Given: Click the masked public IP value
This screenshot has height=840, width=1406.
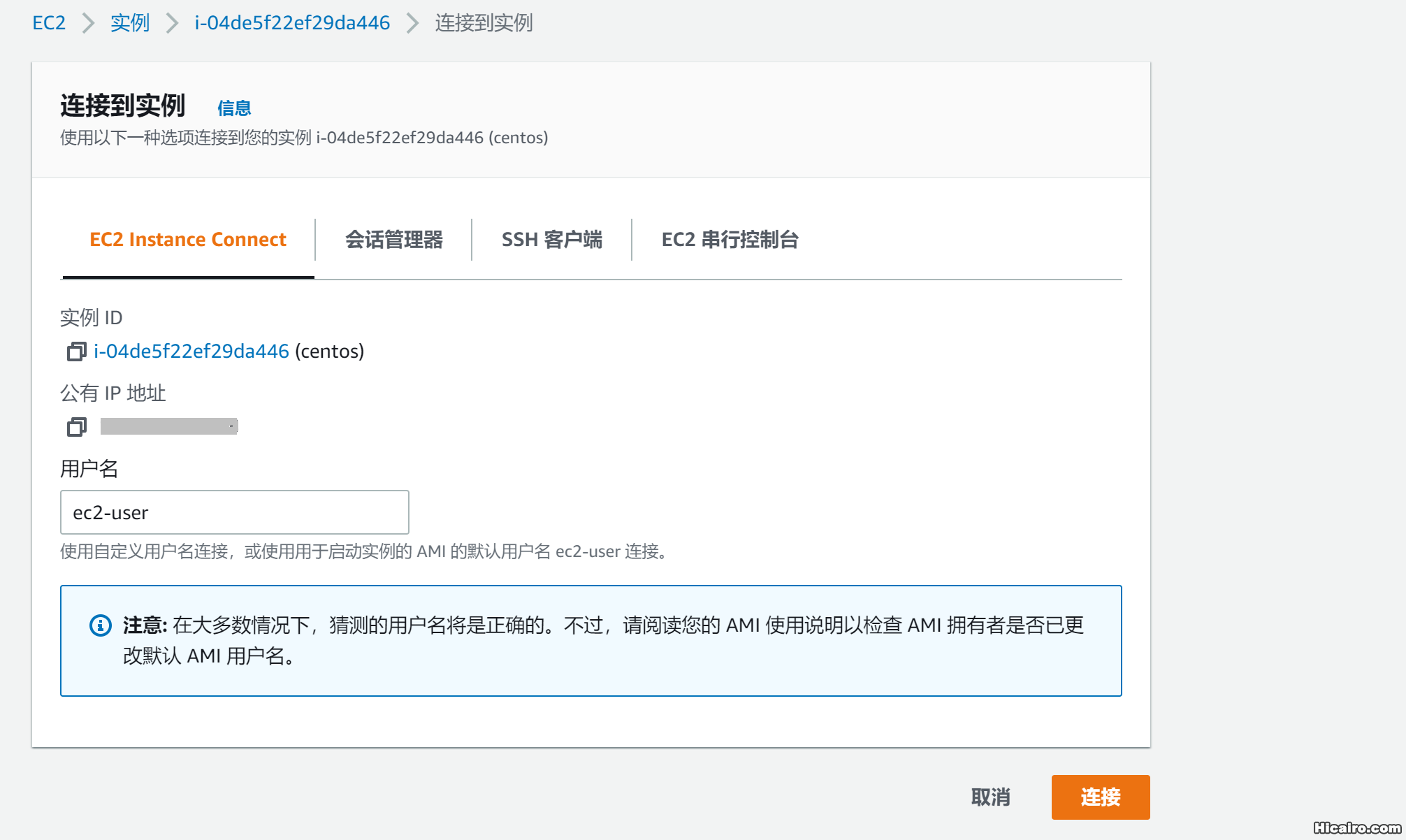Looking at the screenshot, I should click(x=168, y=426).
